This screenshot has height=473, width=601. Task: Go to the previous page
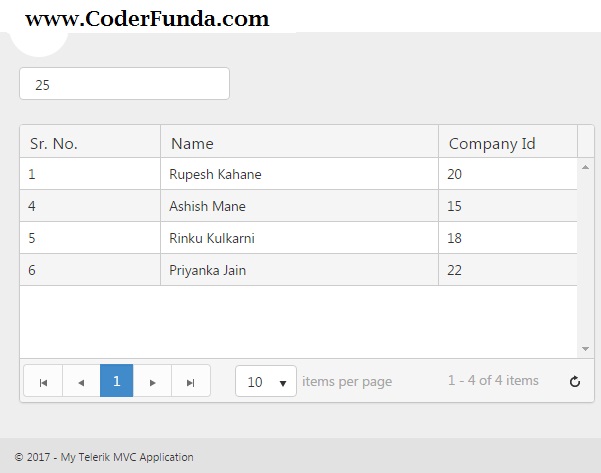81,381
